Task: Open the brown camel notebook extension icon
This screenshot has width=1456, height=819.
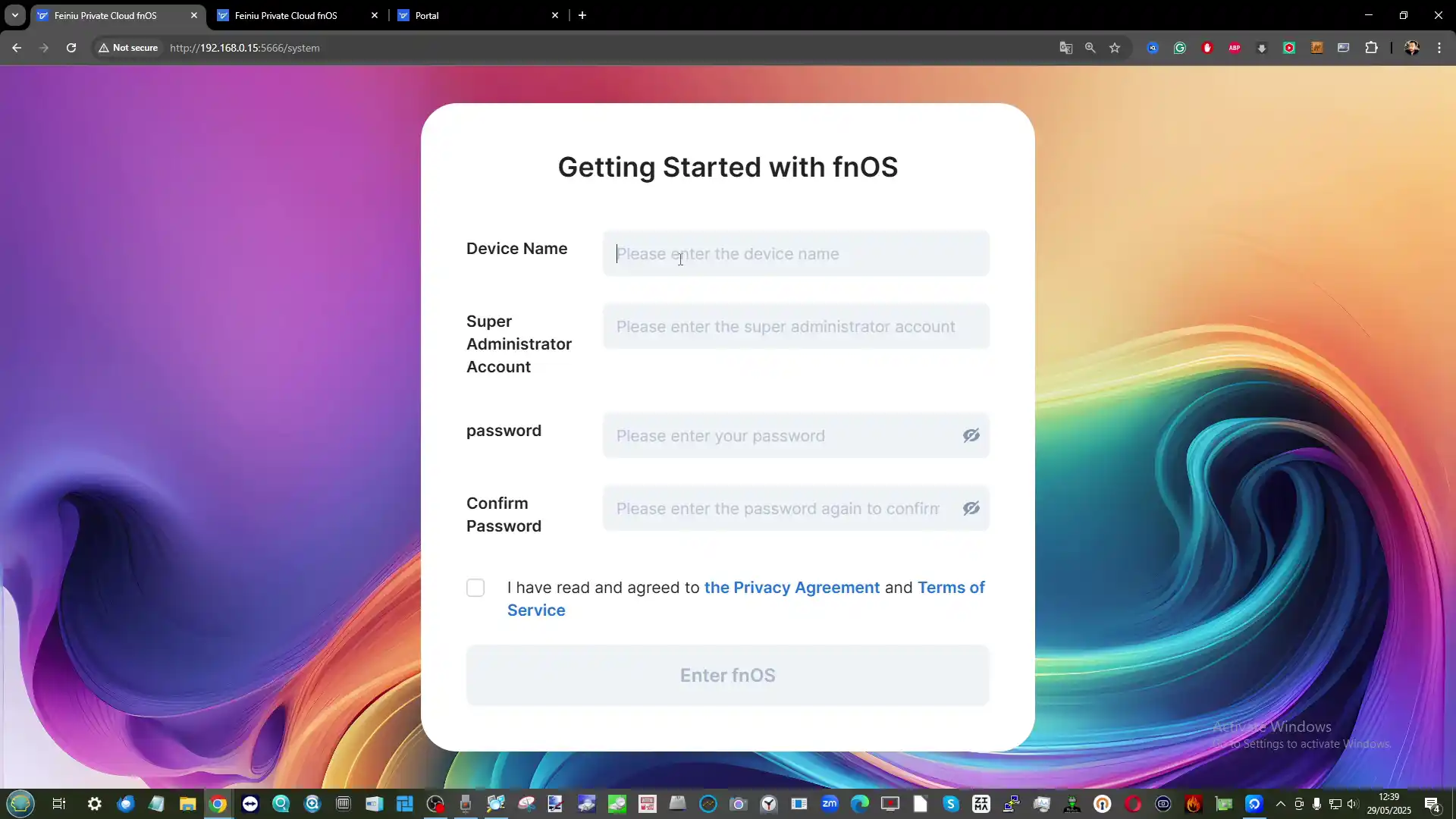Action: [x=1316, y=48]
